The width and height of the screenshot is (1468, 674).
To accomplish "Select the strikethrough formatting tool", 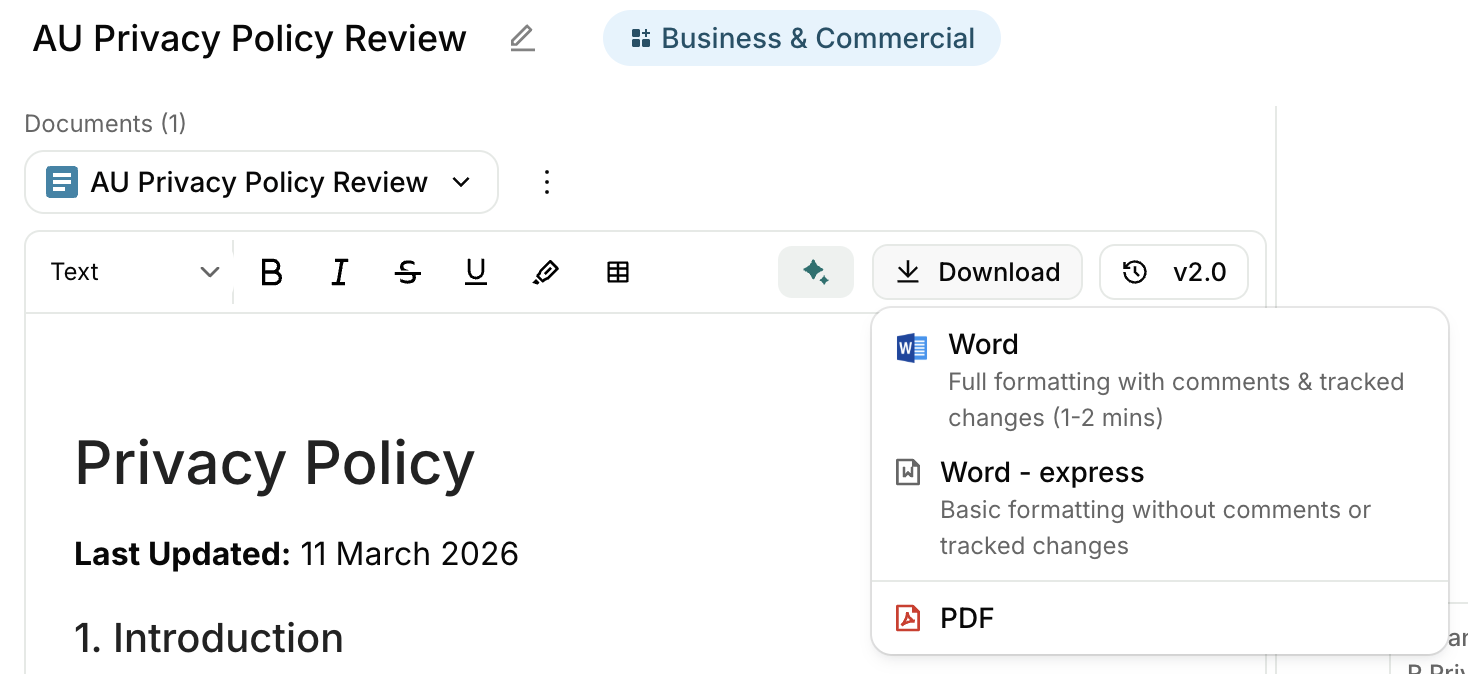I will pos(407,271).
